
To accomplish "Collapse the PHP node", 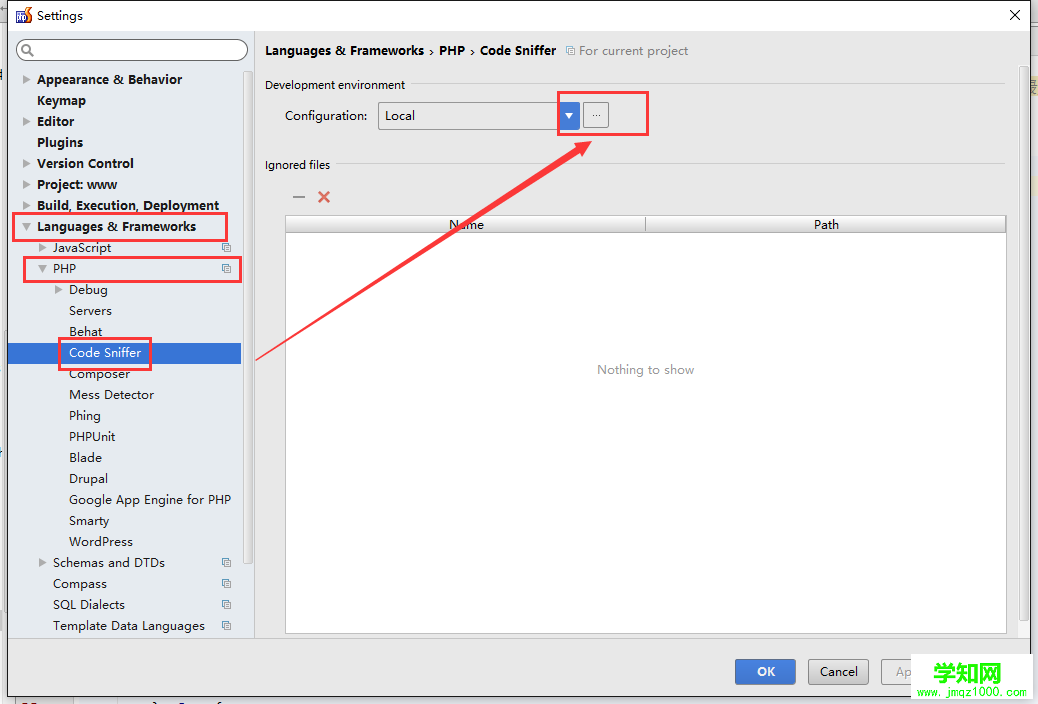I will (x=42, y=269).
